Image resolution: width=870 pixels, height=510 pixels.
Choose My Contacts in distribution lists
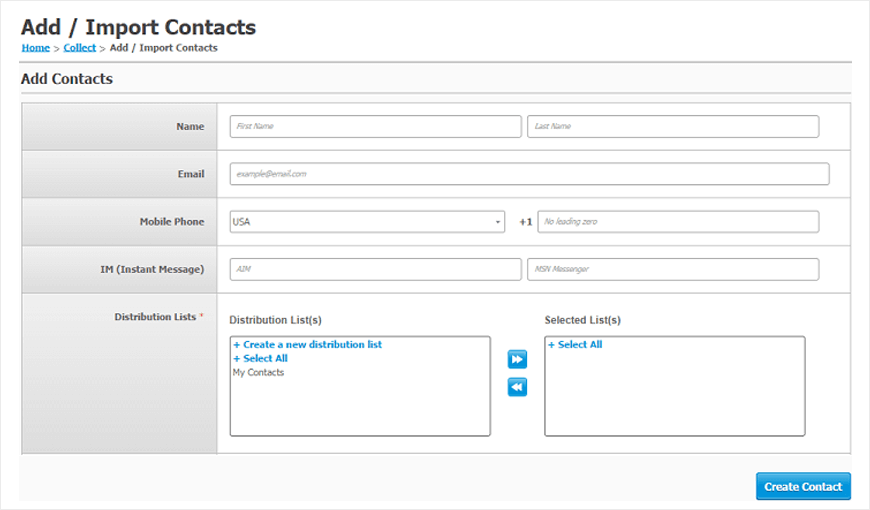pyautogui.click(x=259, y=372)
